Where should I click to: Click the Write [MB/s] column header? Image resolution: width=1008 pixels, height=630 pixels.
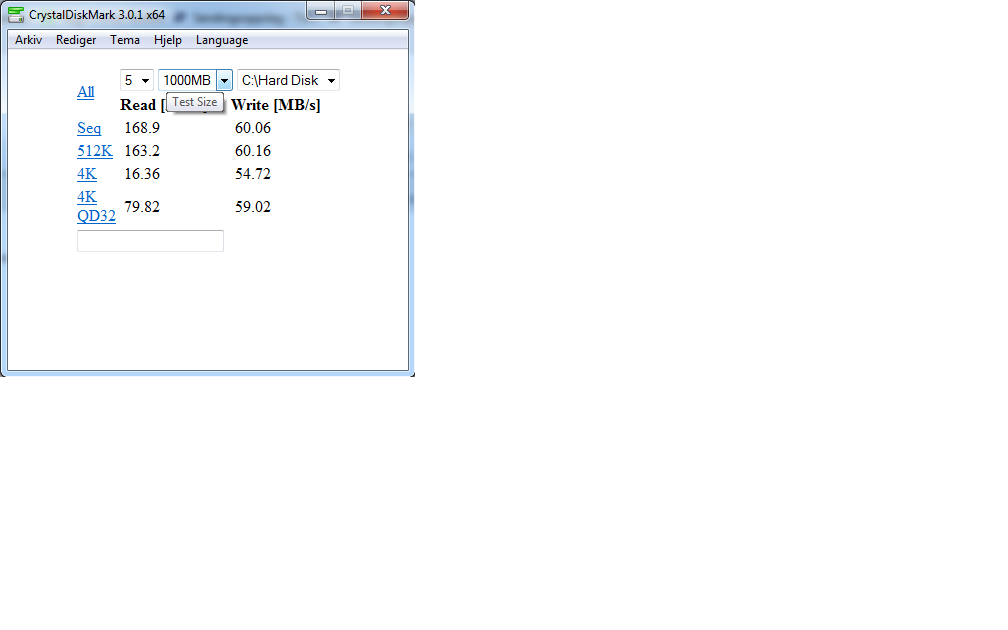pos(276,105)
